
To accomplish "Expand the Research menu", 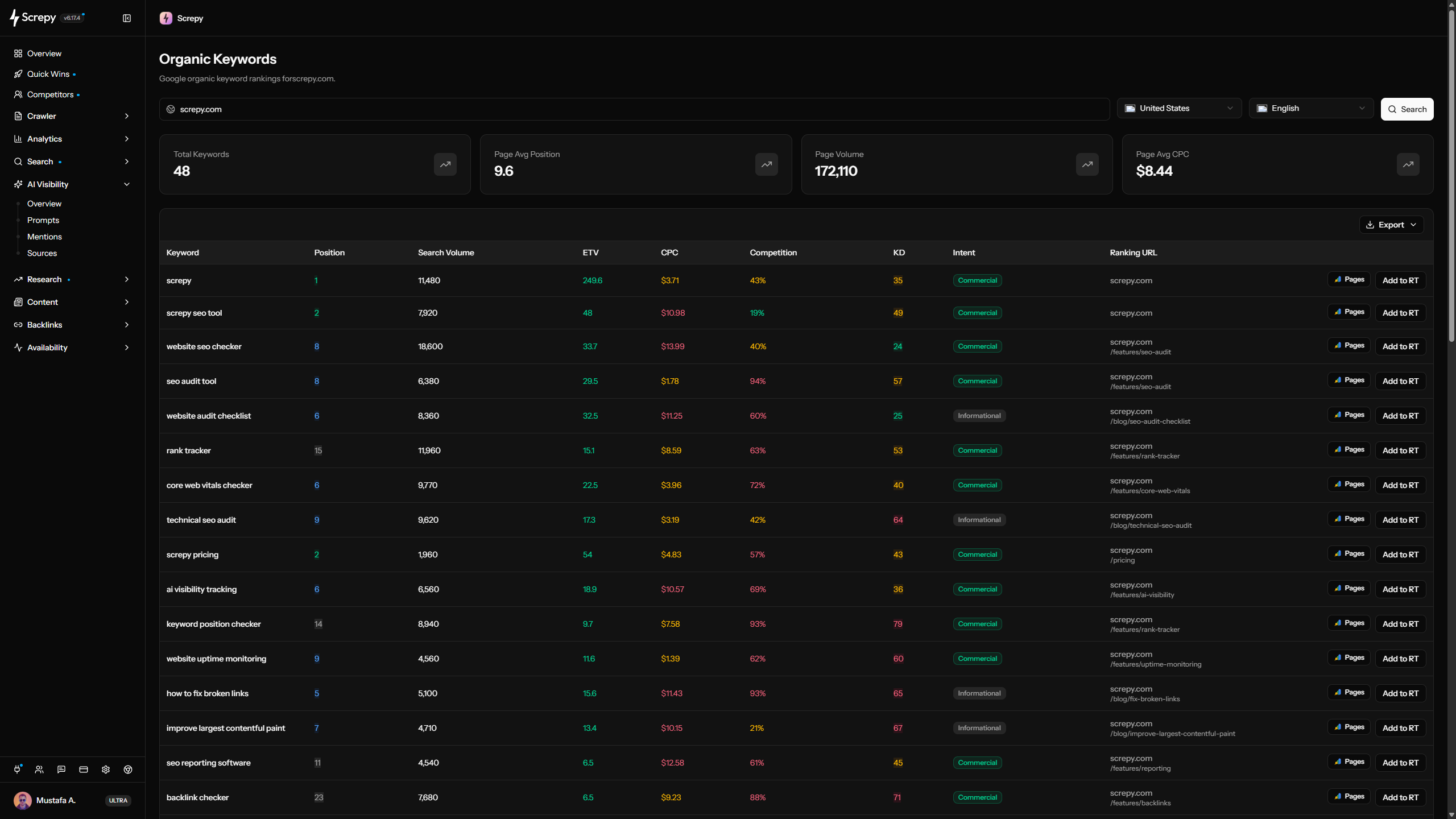I will click(x=72, y=279).
